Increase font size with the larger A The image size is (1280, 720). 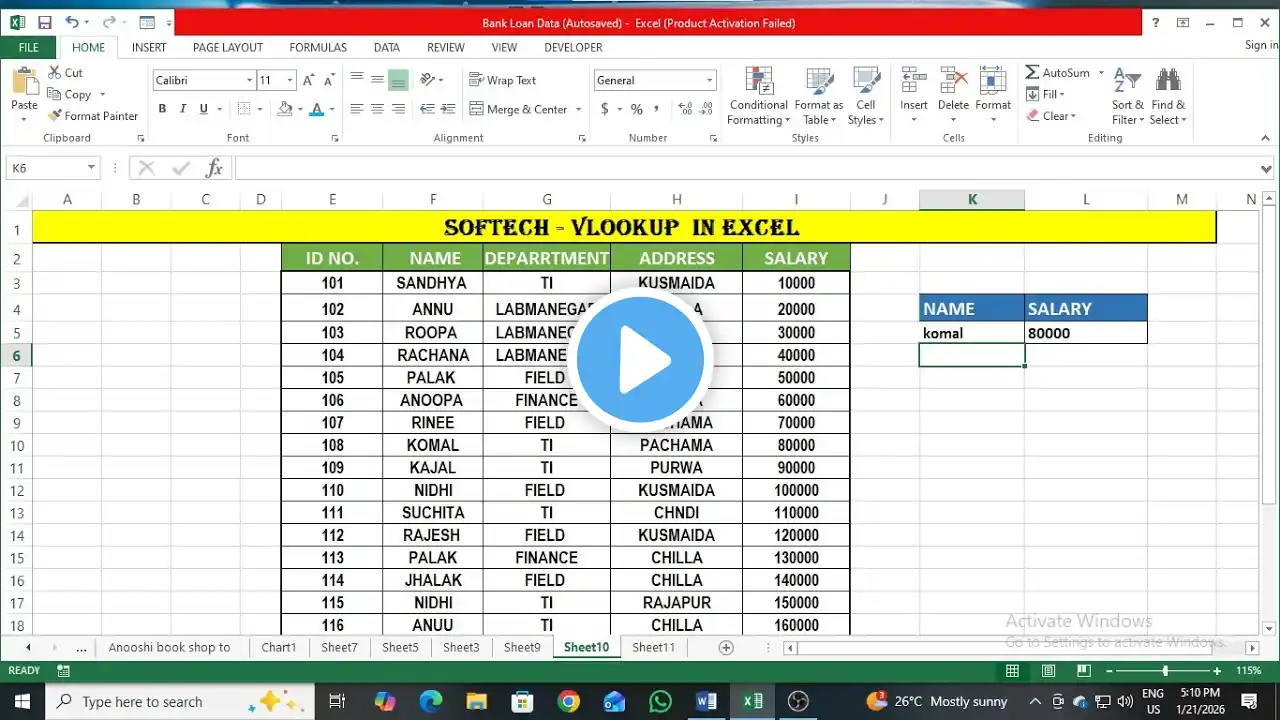[x=309, y=80]
